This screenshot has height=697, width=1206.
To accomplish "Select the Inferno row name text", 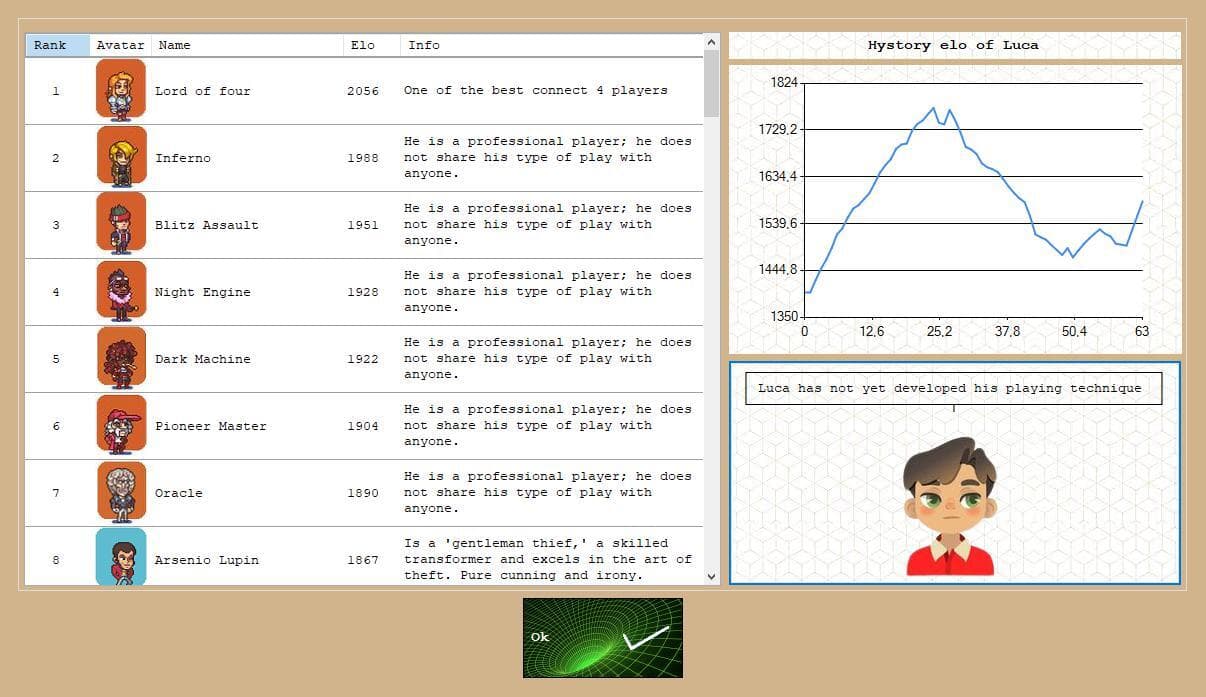I will [183, 158].
